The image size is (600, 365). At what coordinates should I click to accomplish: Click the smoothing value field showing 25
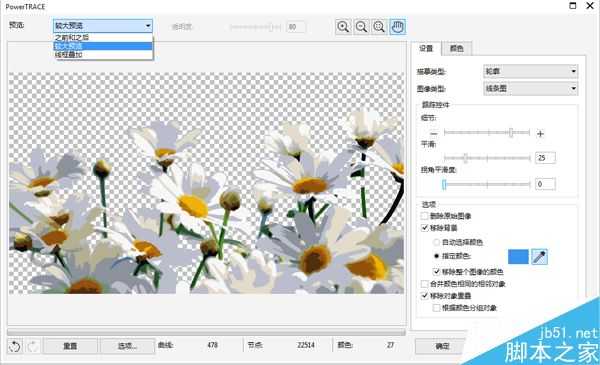545,158
